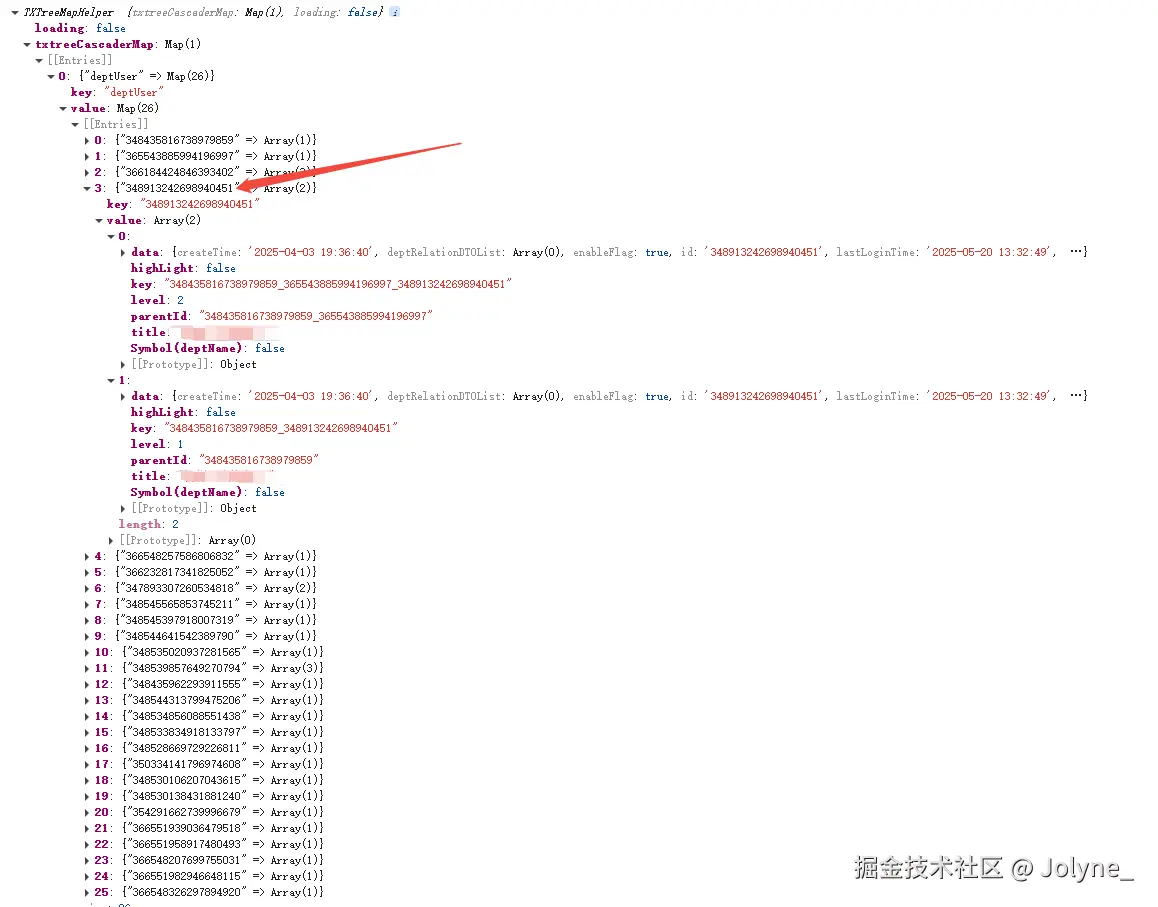Collapse the value: Map(26) node
The image size is (1158, 907).
(x=63, y=108)
